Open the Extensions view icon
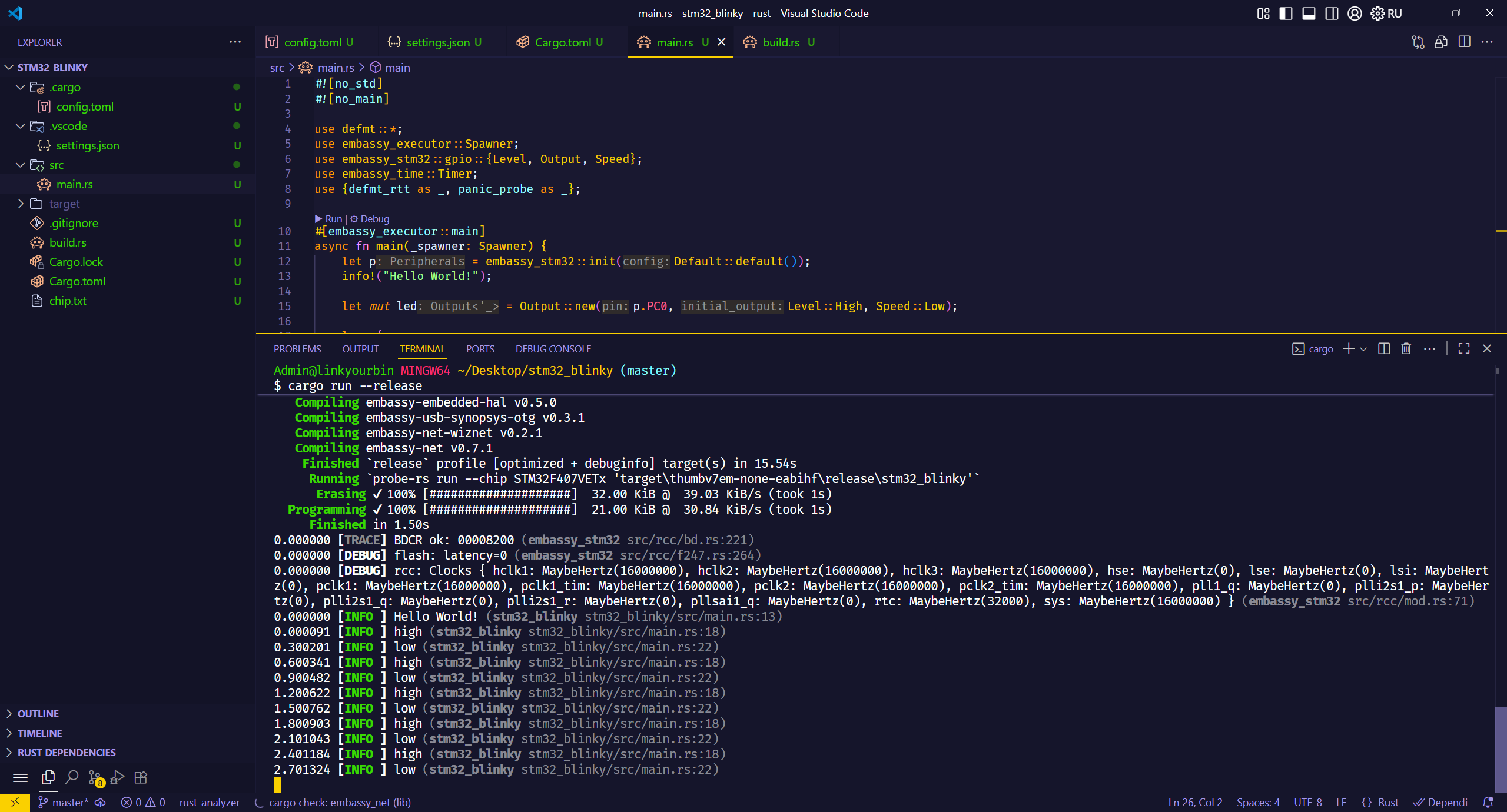This screenshot has height=812, width=1507. click(141, 778)
